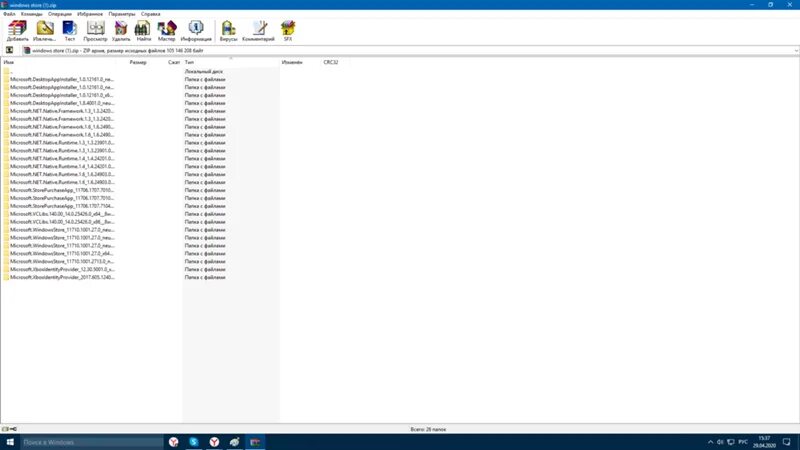
Task: Run the Тест archive test tool
Action: pyautogui.click(x=69, y=31)
